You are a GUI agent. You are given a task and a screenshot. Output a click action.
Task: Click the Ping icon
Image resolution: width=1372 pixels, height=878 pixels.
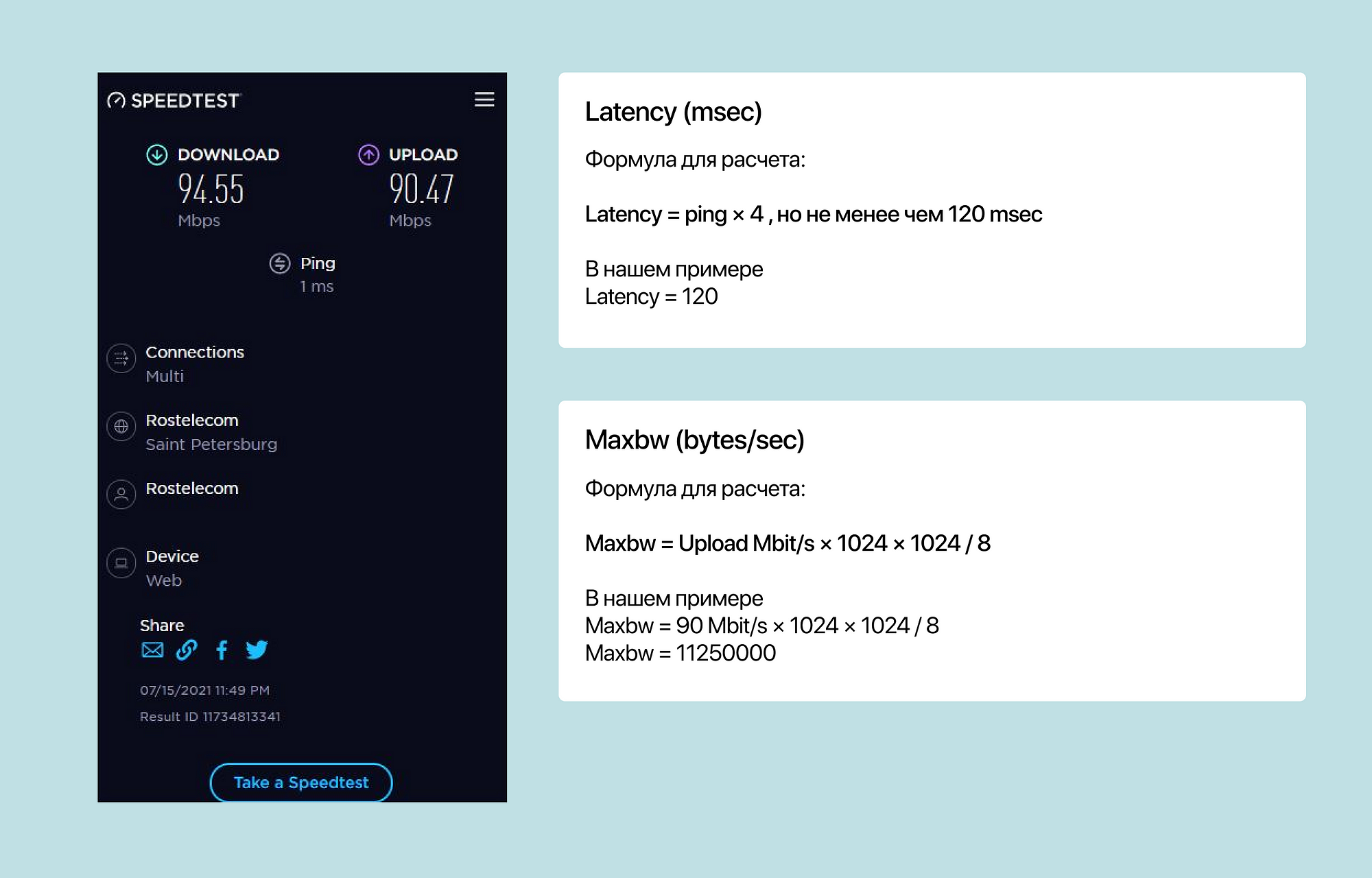click(280, 263)
